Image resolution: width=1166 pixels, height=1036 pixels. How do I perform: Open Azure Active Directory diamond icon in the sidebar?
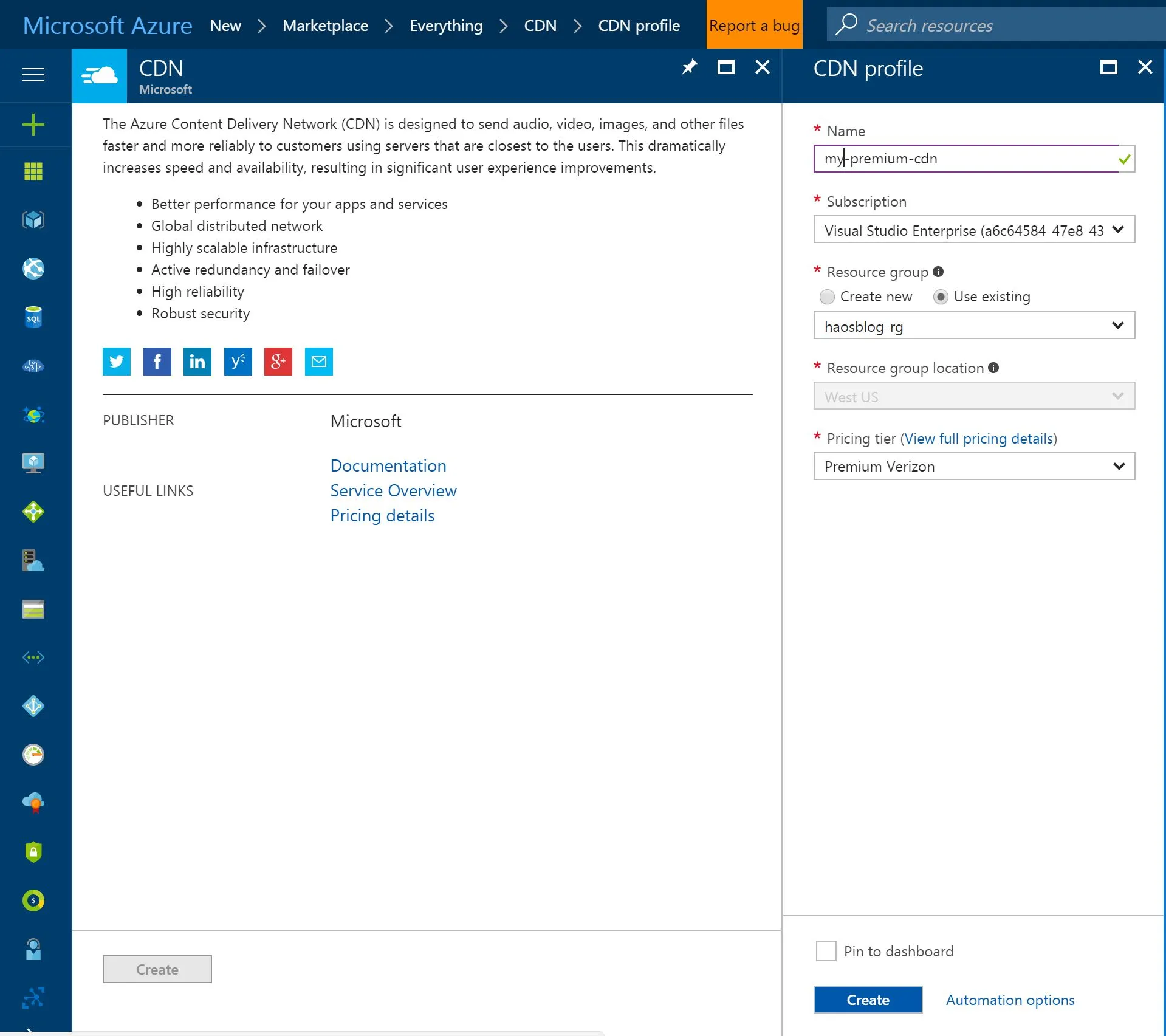(x=33, y=706)
